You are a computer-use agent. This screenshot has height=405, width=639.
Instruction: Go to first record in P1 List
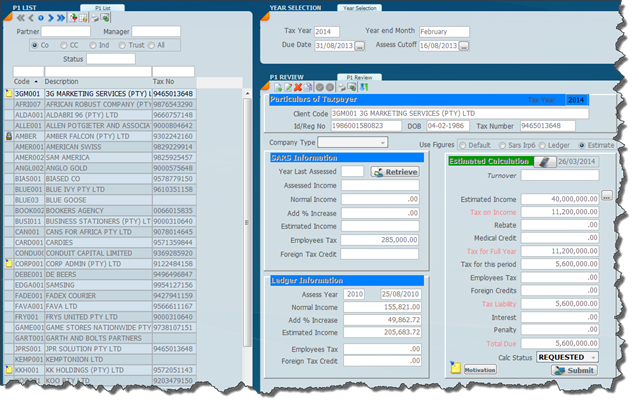click(x=19, y=19)
